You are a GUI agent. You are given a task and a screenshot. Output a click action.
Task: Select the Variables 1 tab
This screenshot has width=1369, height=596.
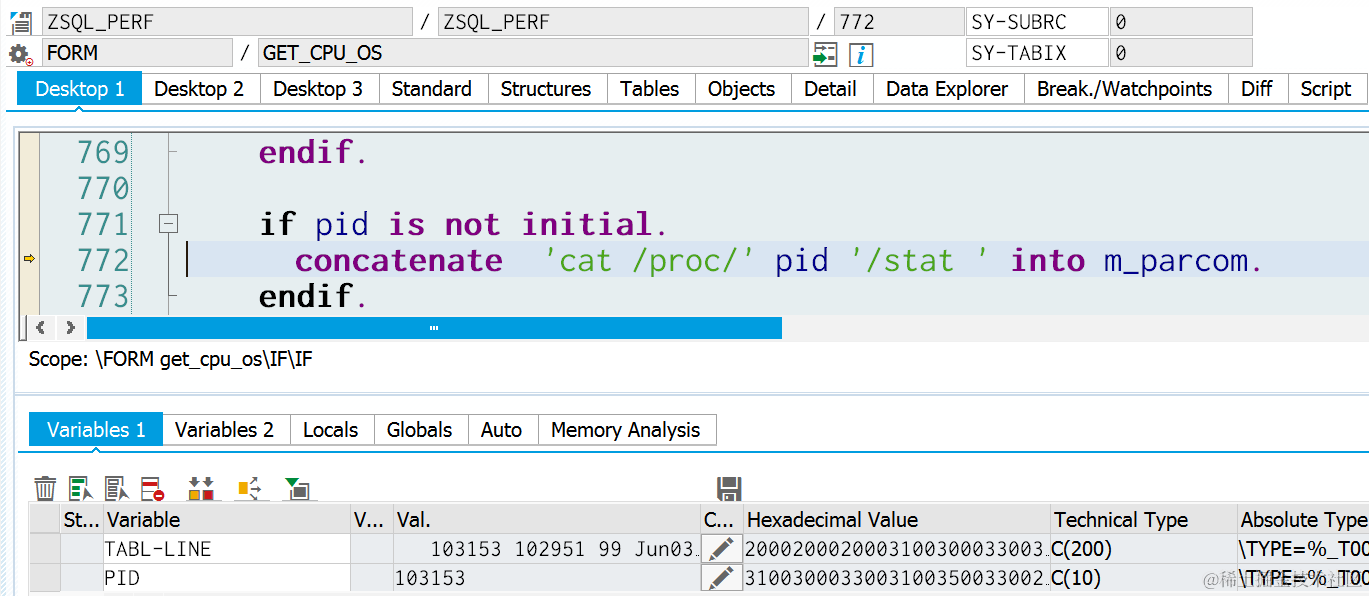click(x=96, y=430)
